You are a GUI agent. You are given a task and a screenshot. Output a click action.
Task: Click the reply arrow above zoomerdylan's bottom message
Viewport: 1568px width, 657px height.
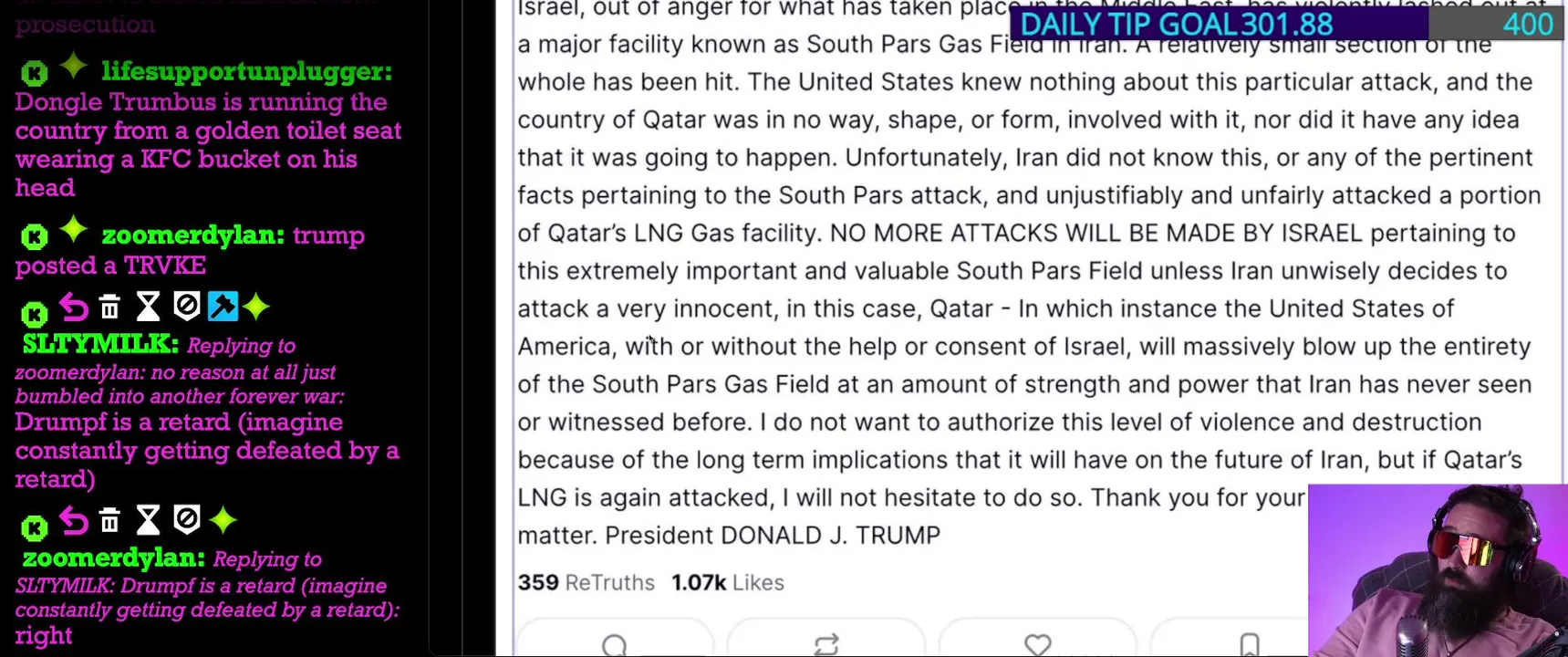pyautogui.click(x=74, y=521)
